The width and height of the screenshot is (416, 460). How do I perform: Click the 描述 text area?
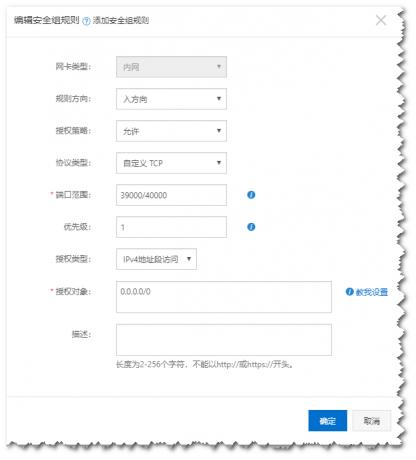pyautogui.click(x=224, y=340)
